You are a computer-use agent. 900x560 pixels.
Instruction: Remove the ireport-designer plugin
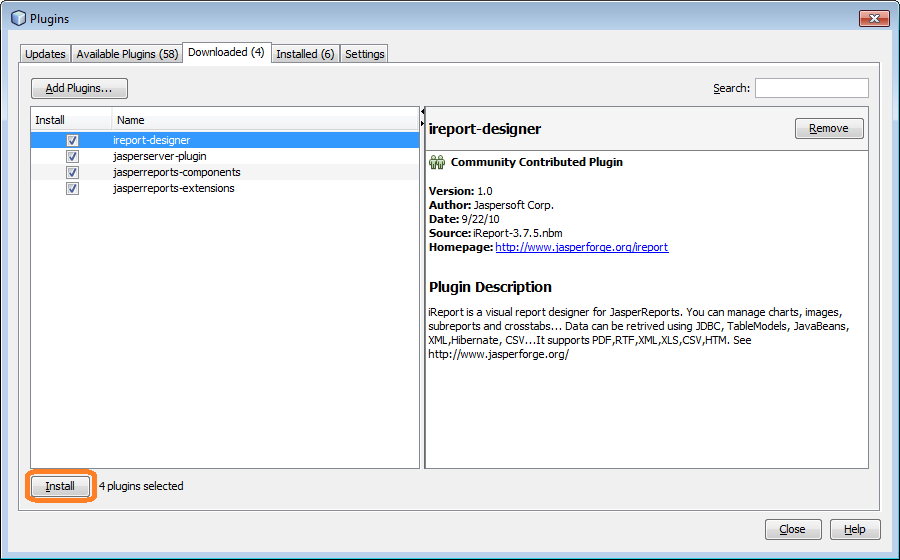coord(828,128)
